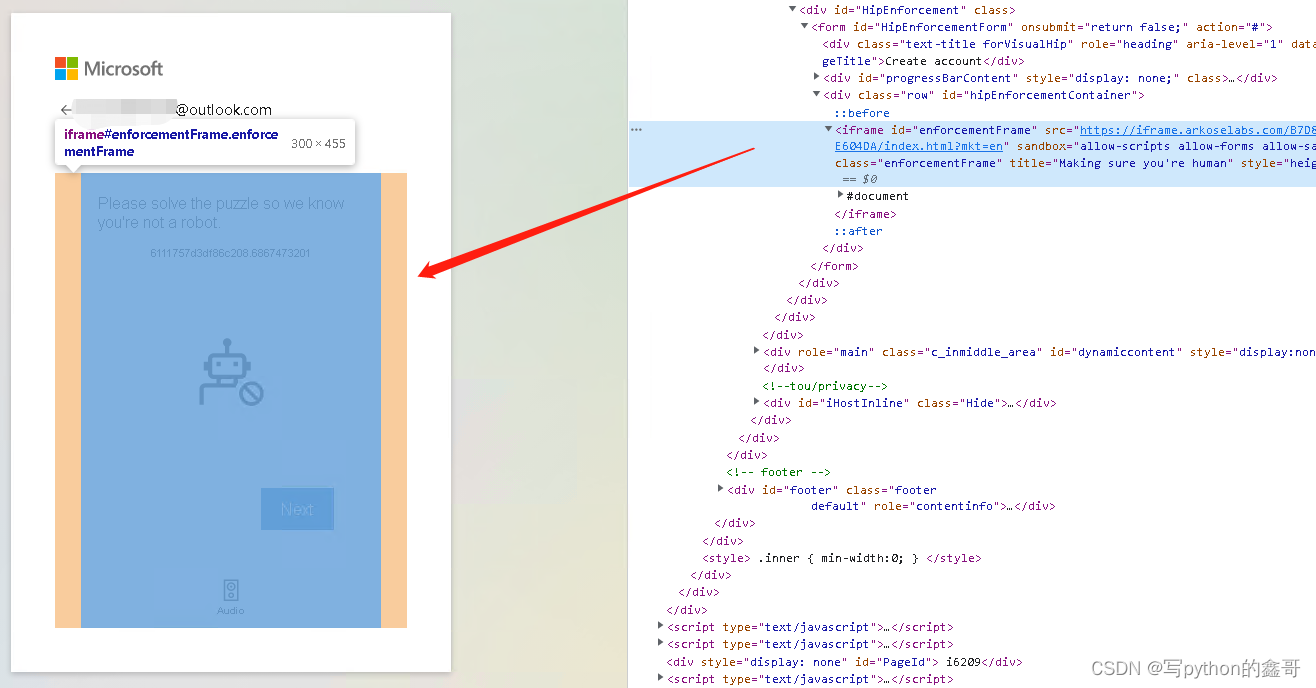
Task: Select the ::before pseudo-element row
Action: [862, 113]
